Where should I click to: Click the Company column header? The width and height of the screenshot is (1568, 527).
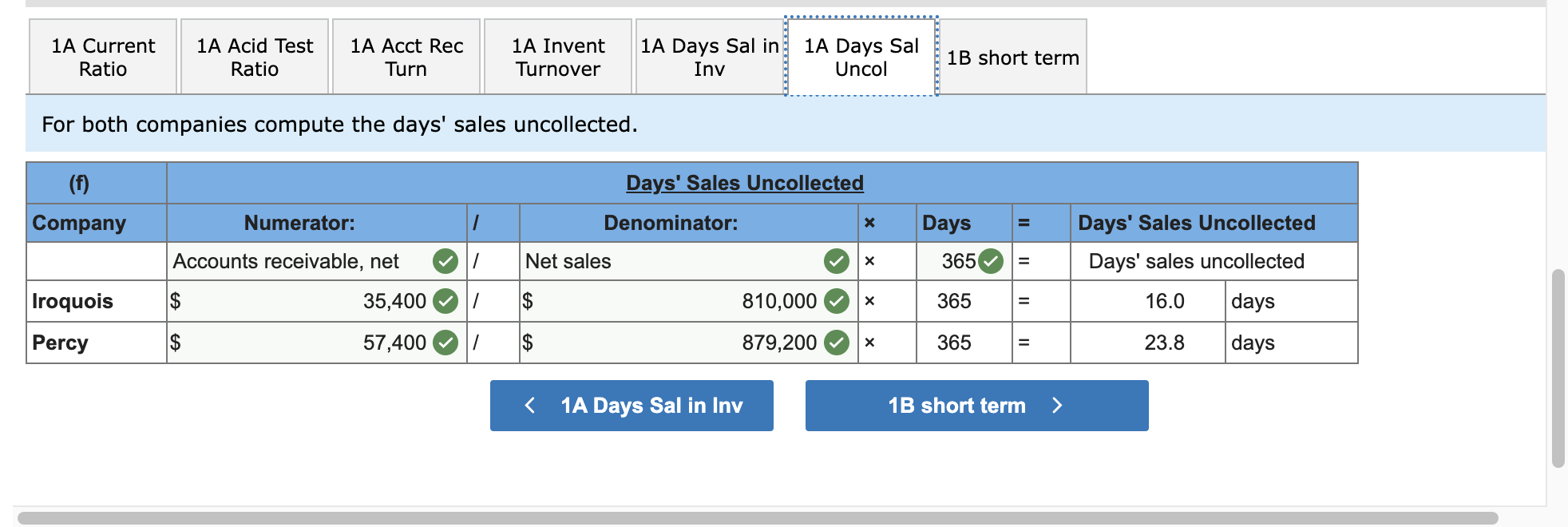click(79, 223)
